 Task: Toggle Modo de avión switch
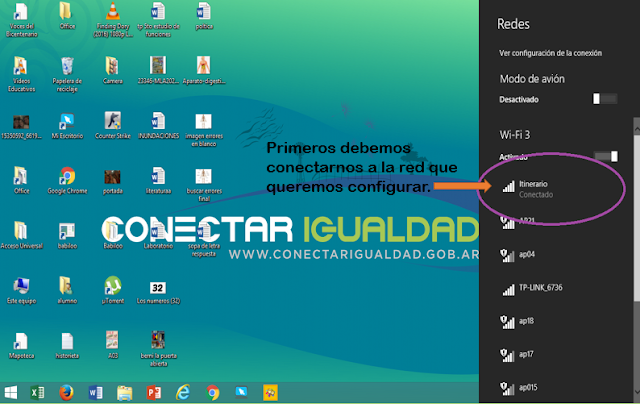point(605,99)
